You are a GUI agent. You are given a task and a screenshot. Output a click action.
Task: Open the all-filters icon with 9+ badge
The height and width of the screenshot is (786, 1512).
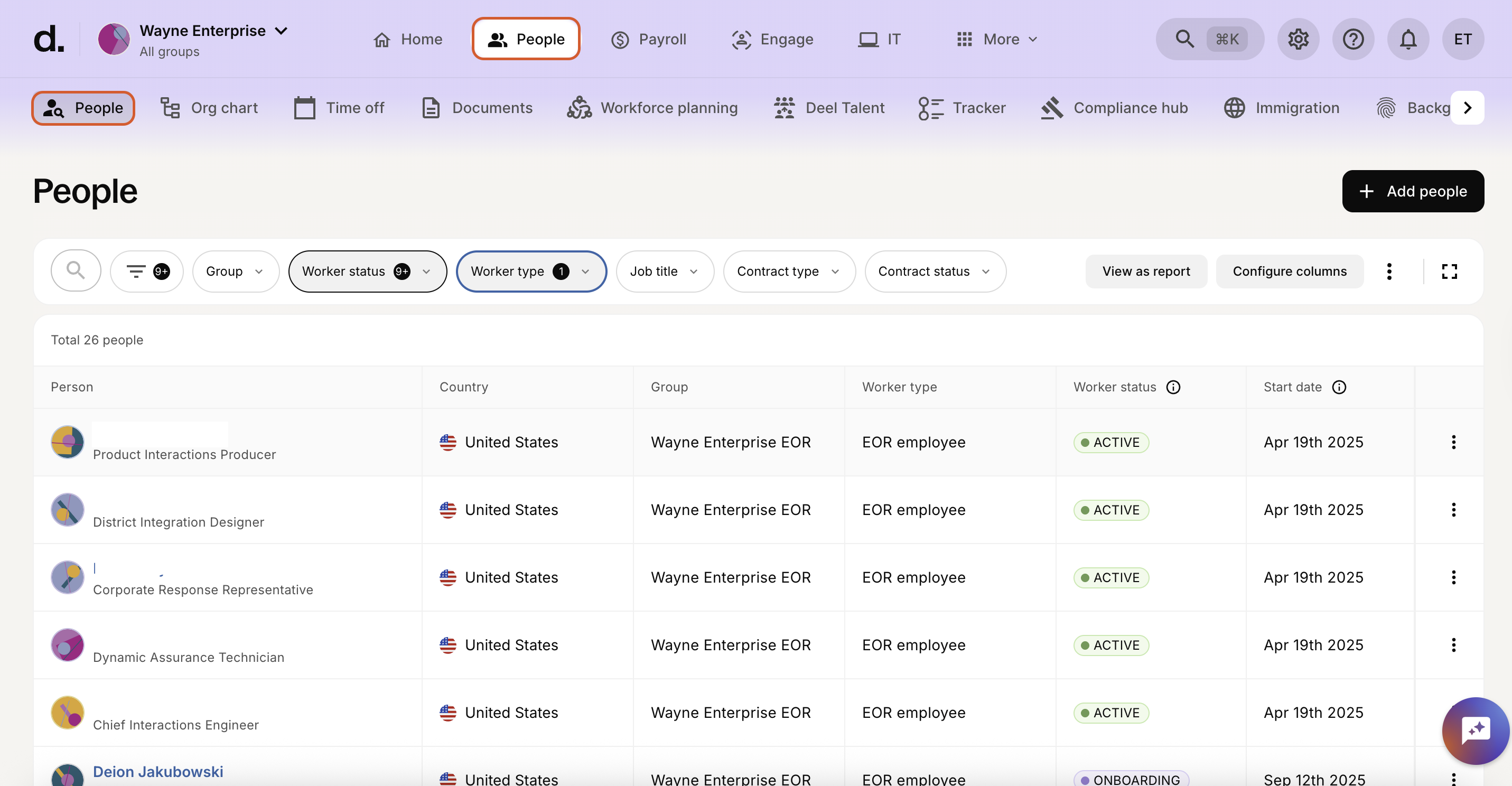tap(147, 271)
